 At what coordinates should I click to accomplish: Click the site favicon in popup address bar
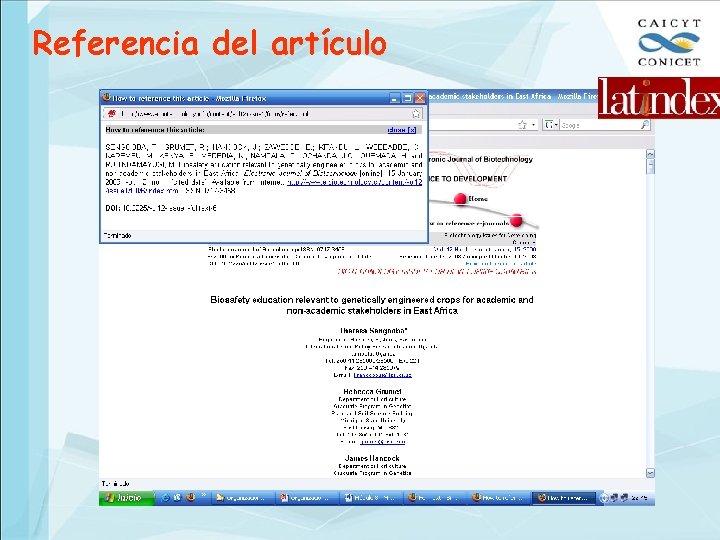111,113
